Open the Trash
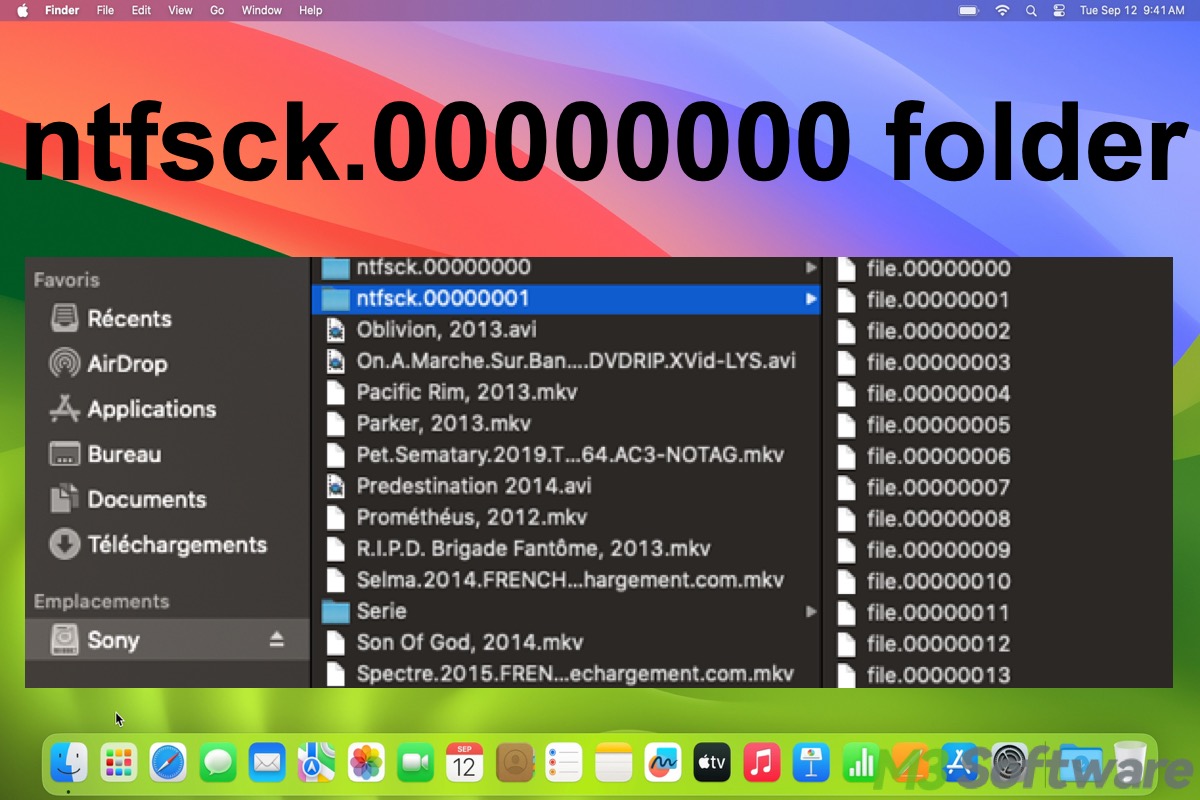Image resolution: width=1200 pixels, height=800 pixels. coord(1130,762)
